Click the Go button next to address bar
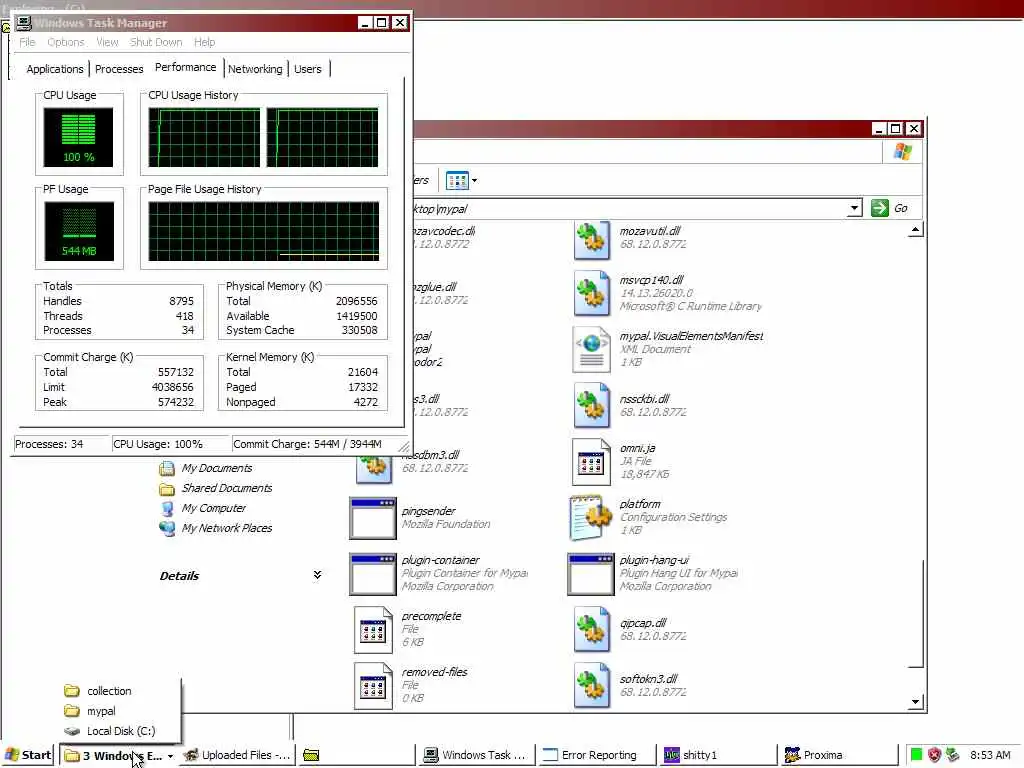The width and height of the screenshot is (1024, 768). pos(890,208)
